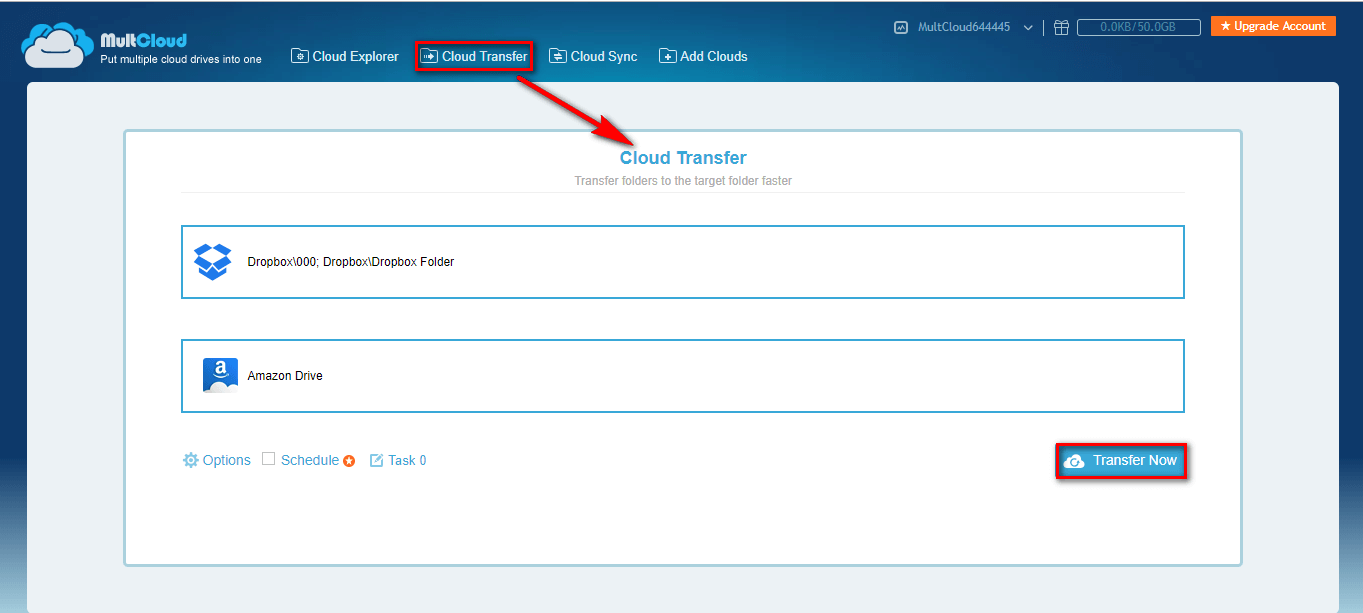Screen dimensions: 1363x613
Task: Open the Cloud Sync tab
Action: (x=593, y=56)
